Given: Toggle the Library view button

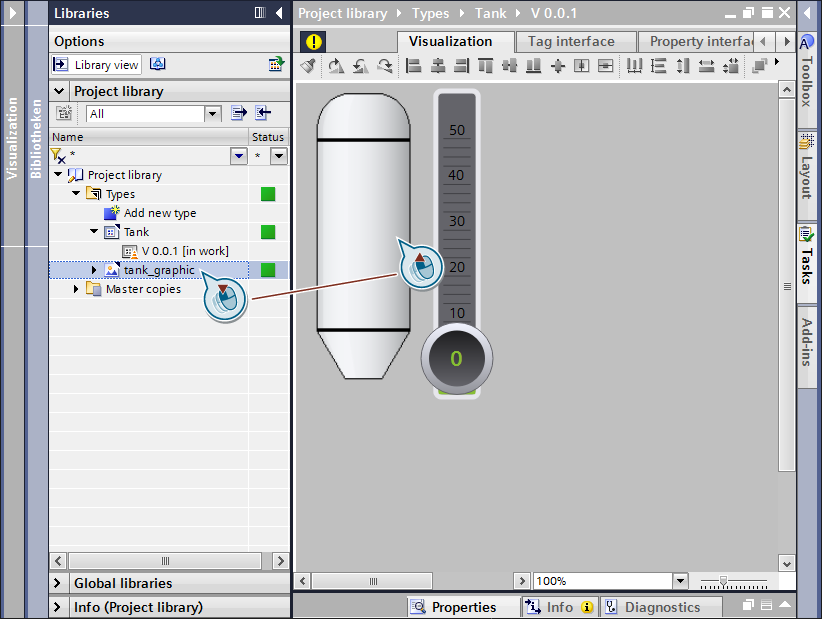Looking at the screenshot, I should 97,65.
